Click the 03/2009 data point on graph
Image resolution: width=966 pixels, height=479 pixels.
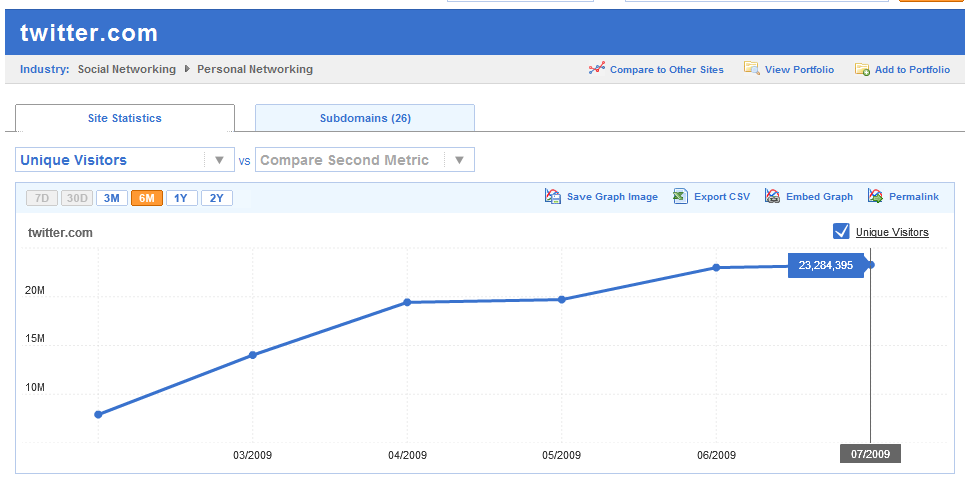253,355
